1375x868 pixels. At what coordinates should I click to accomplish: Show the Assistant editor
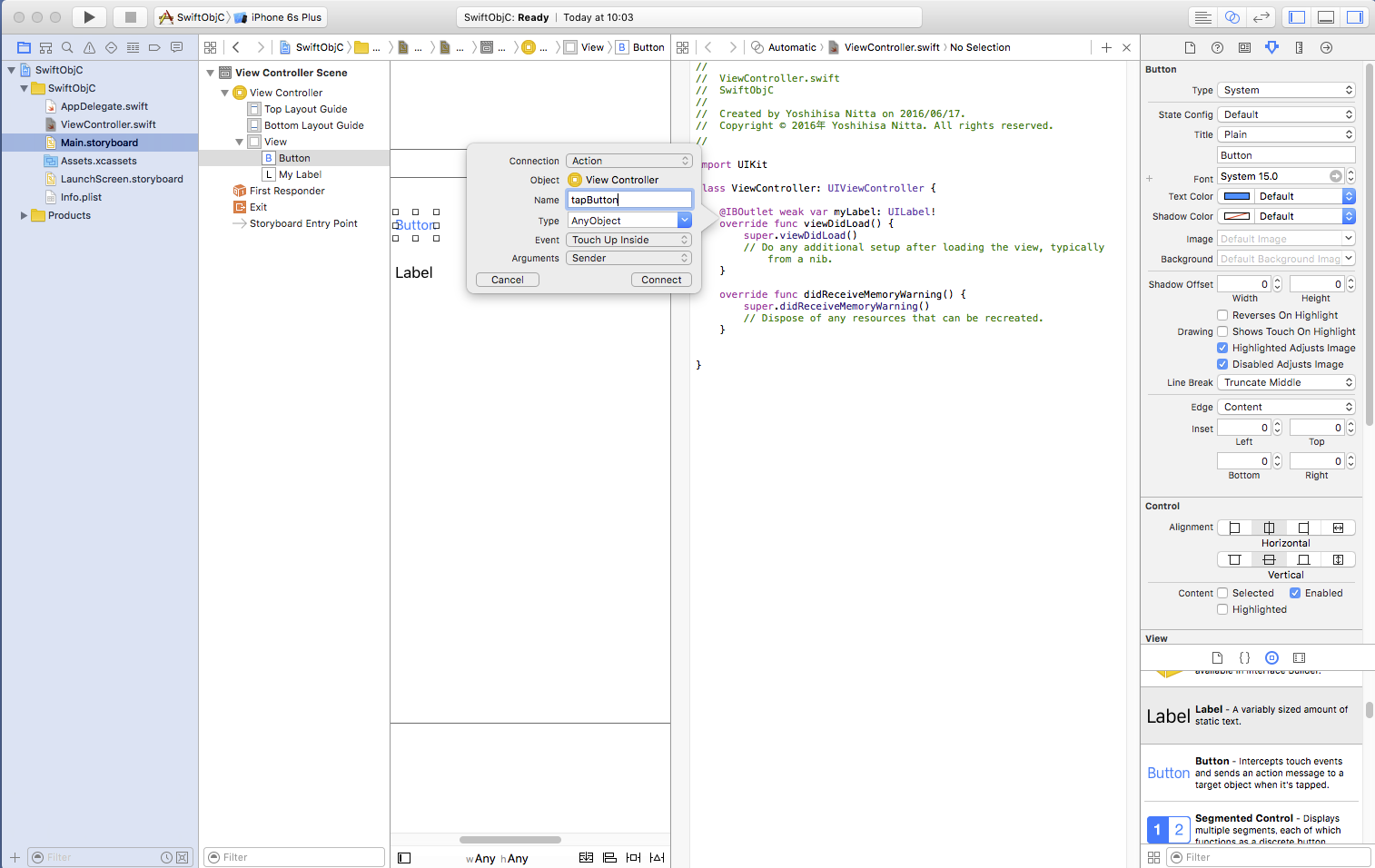point(1232,17)
